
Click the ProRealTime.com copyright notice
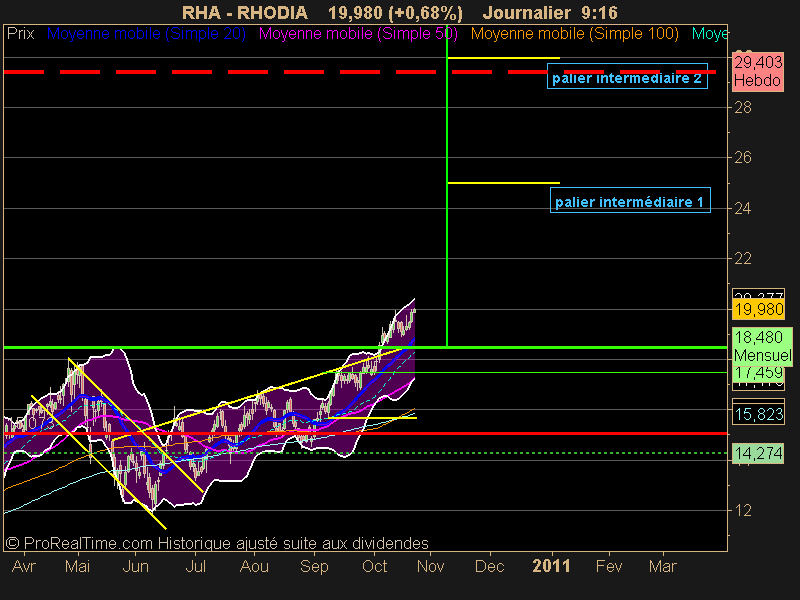click(x=217, y=543)
